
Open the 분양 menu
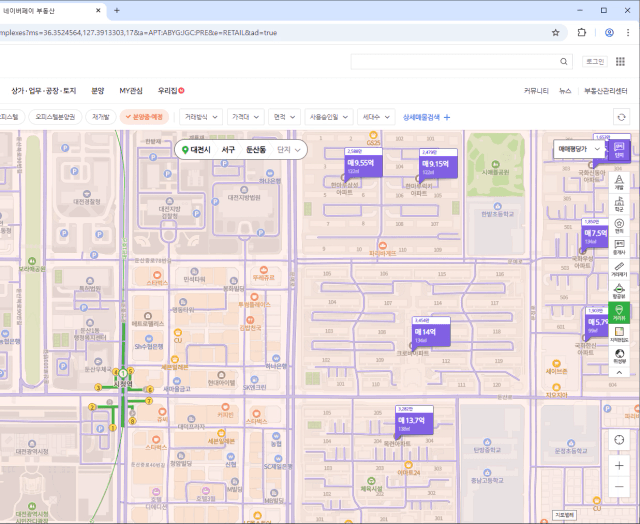click(98, 91)
